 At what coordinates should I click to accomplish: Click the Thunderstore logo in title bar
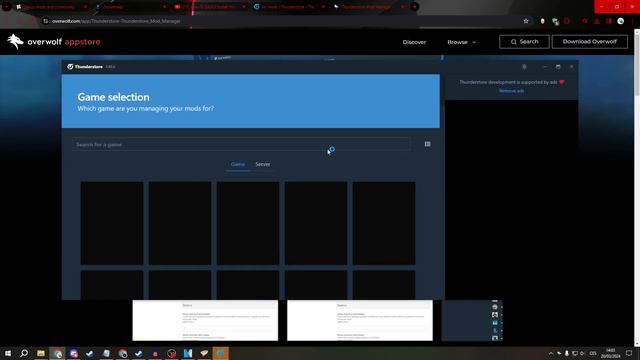pos(85,67)
